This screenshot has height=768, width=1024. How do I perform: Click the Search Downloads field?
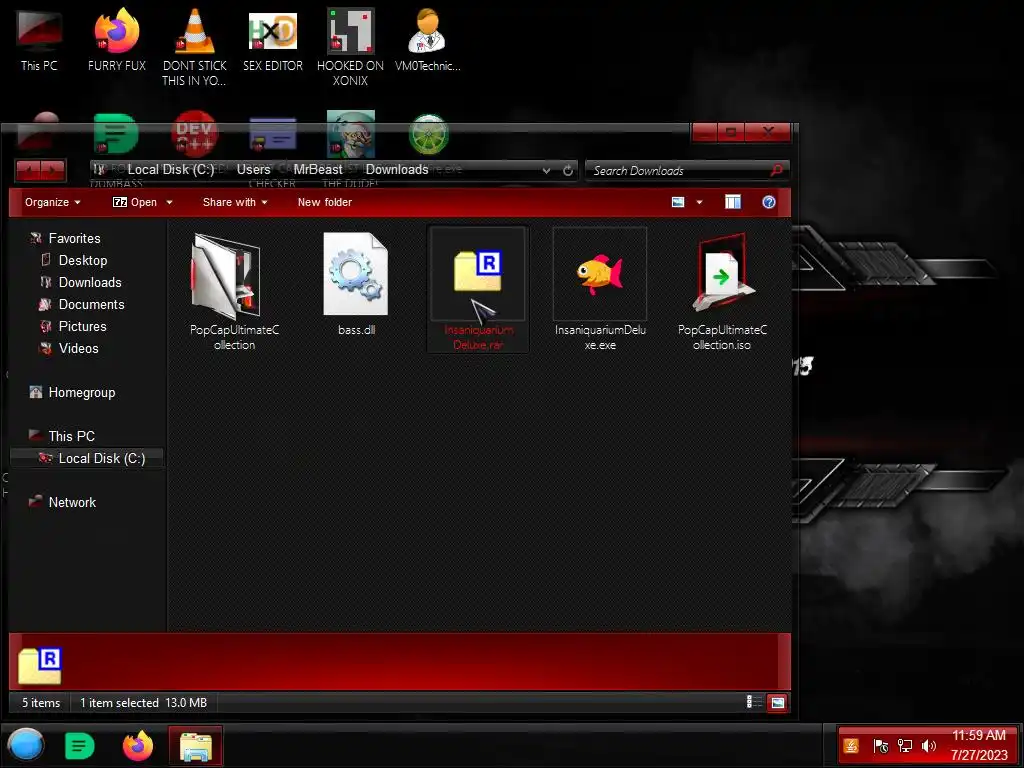tap(687, 170)
